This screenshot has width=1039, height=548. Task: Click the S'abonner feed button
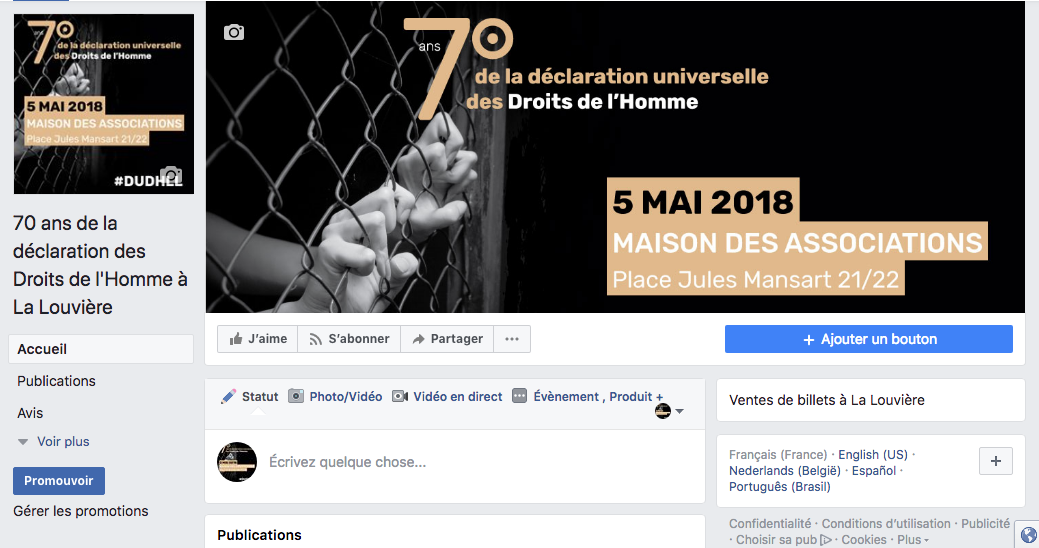click(x=349, y=339)
